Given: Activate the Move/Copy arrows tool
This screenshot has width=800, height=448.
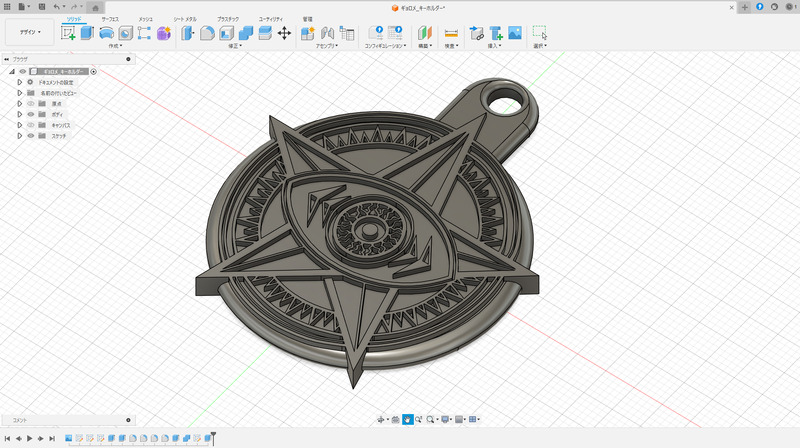Looking at the screenshot, I should tap(284, 33).
